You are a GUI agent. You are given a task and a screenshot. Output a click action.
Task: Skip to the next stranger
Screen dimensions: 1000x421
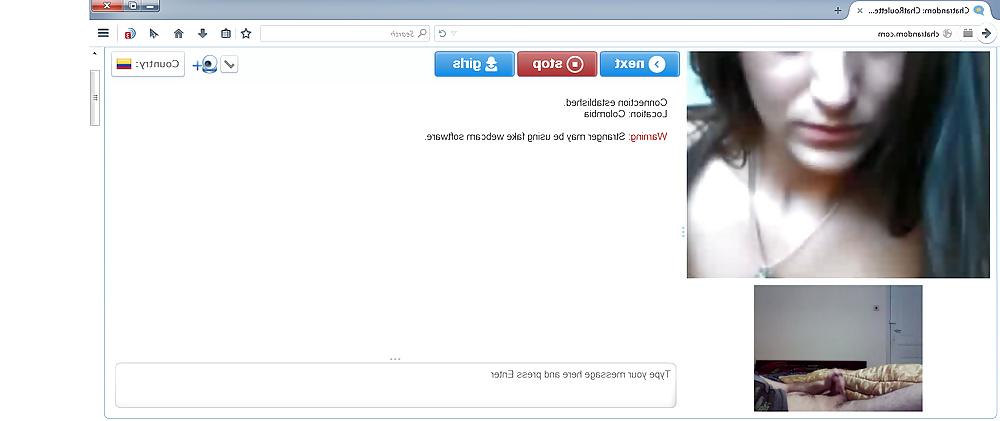tap(640, 64)
